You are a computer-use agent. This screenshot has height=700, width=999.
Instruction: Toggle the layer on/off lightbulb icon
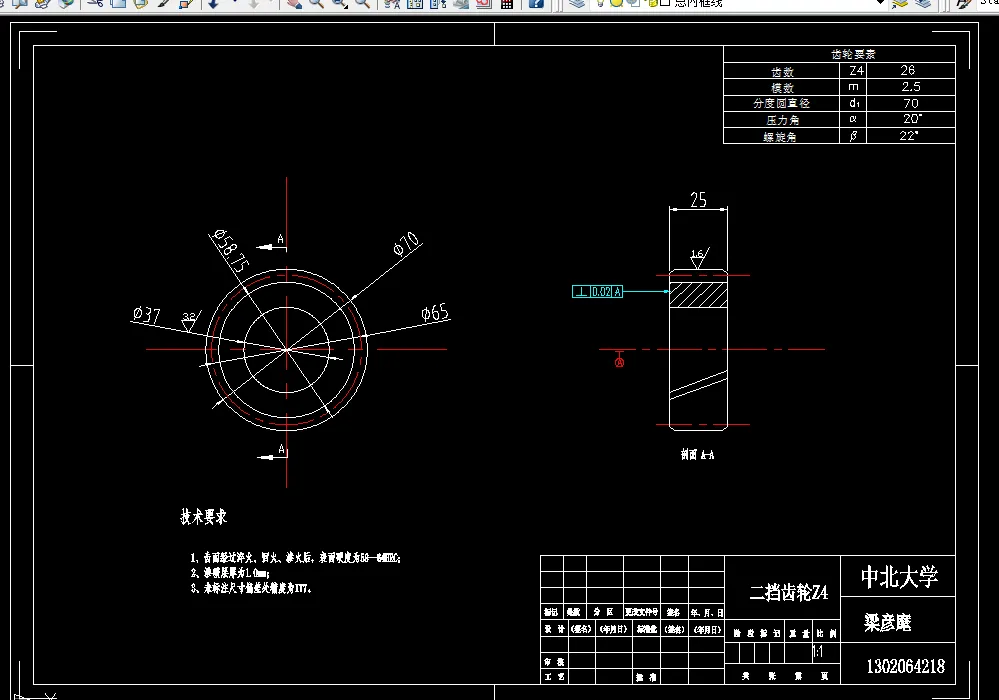click(x=600, y=3)
